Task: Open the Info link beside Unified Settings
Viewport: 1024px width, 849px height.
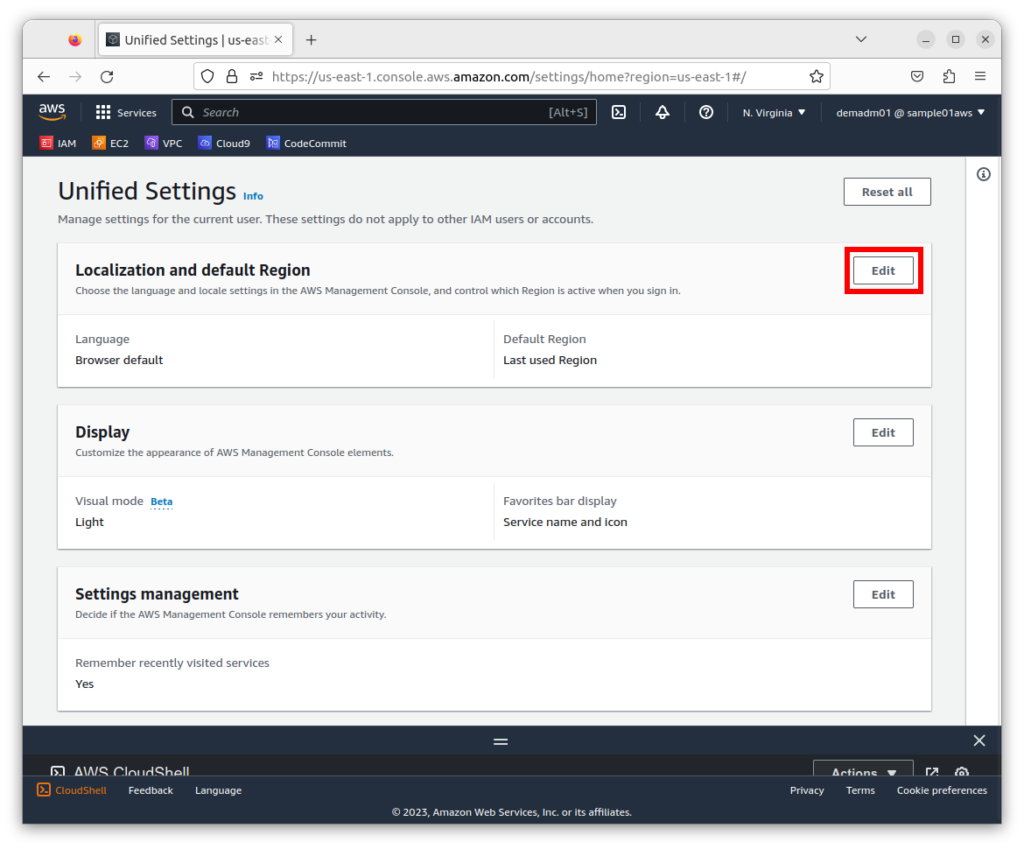Action: pos(253,196)
